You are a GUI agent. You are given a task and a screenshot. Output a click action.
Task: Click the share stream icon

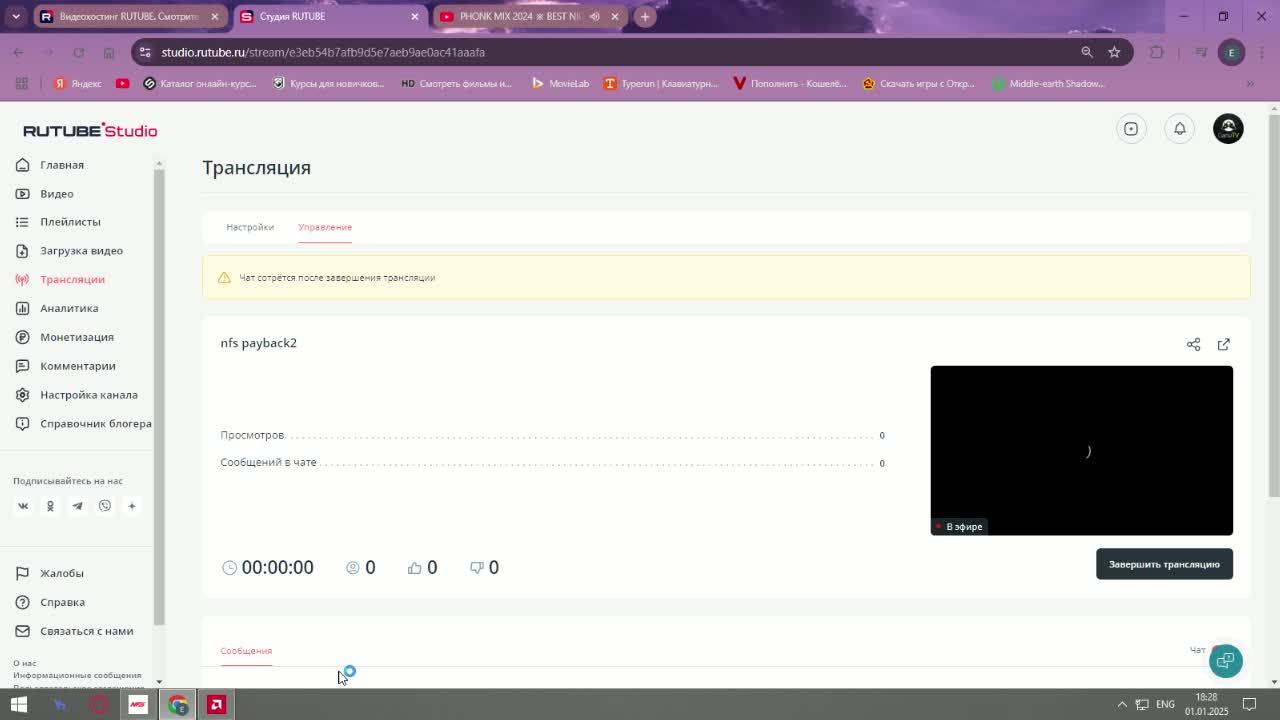tap(1193, 344)
